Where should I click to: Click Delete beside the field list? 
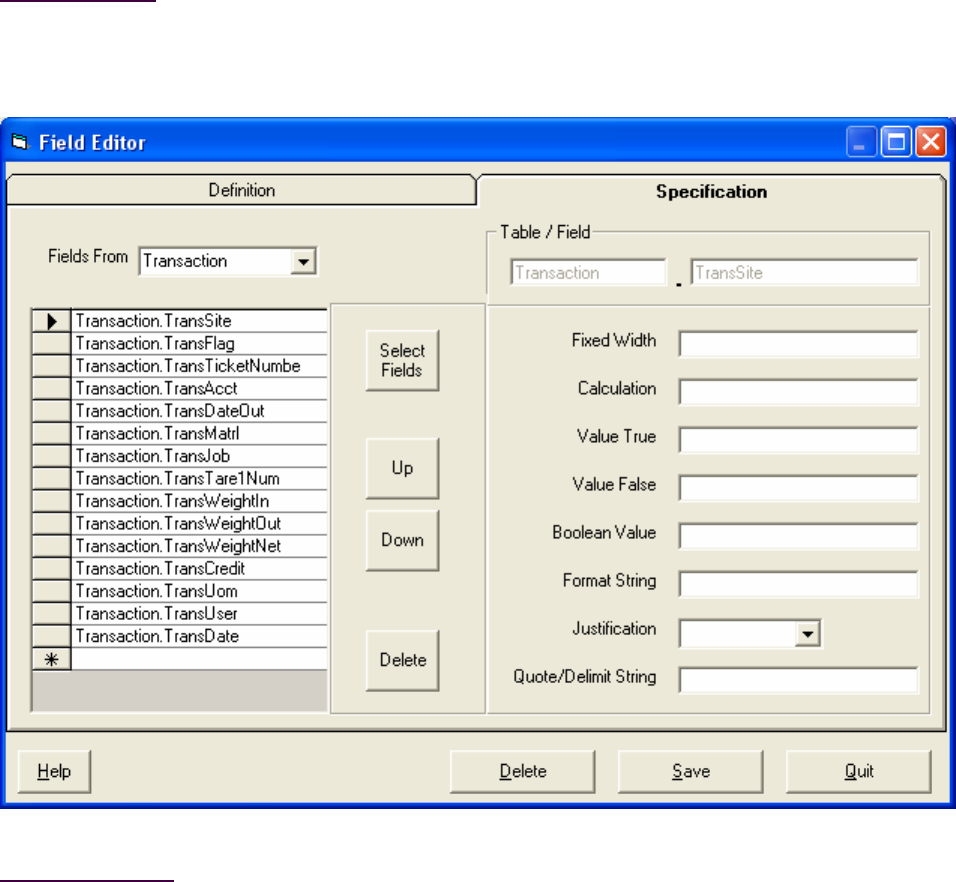(x=402, y=660)
